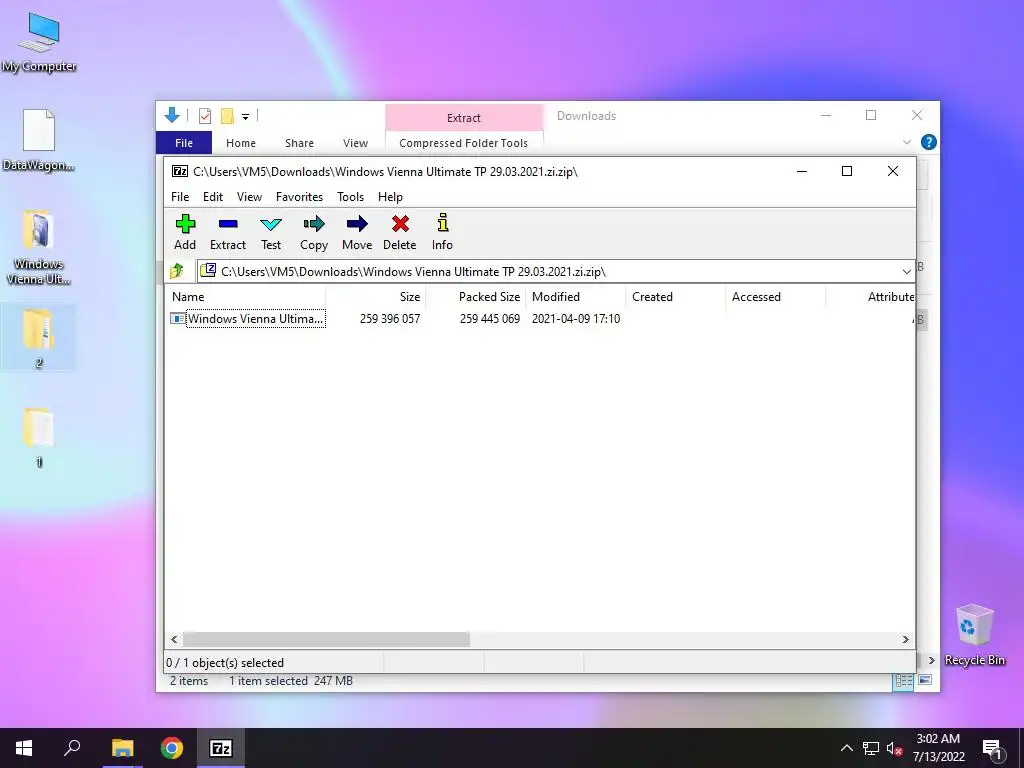Click the muted volume tray icon

click(894, 748)
